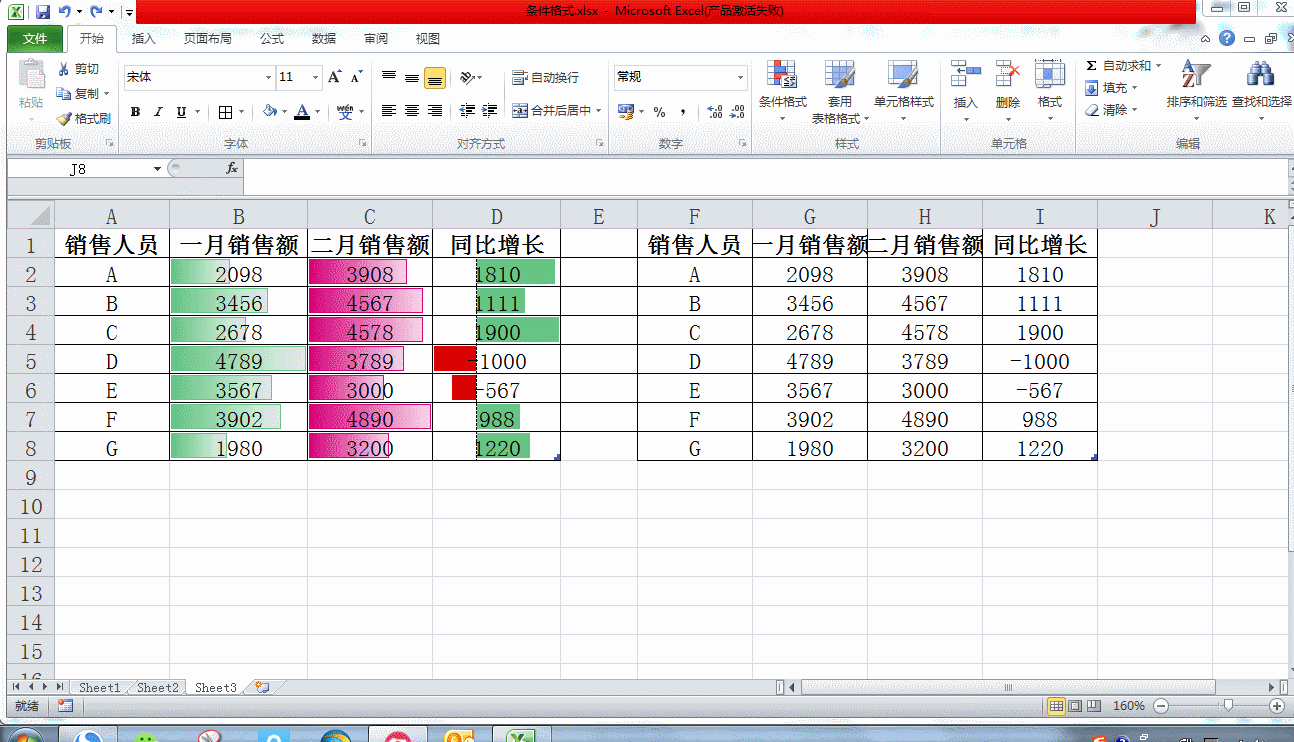Click the 复制 copy button

coord(79,94)
